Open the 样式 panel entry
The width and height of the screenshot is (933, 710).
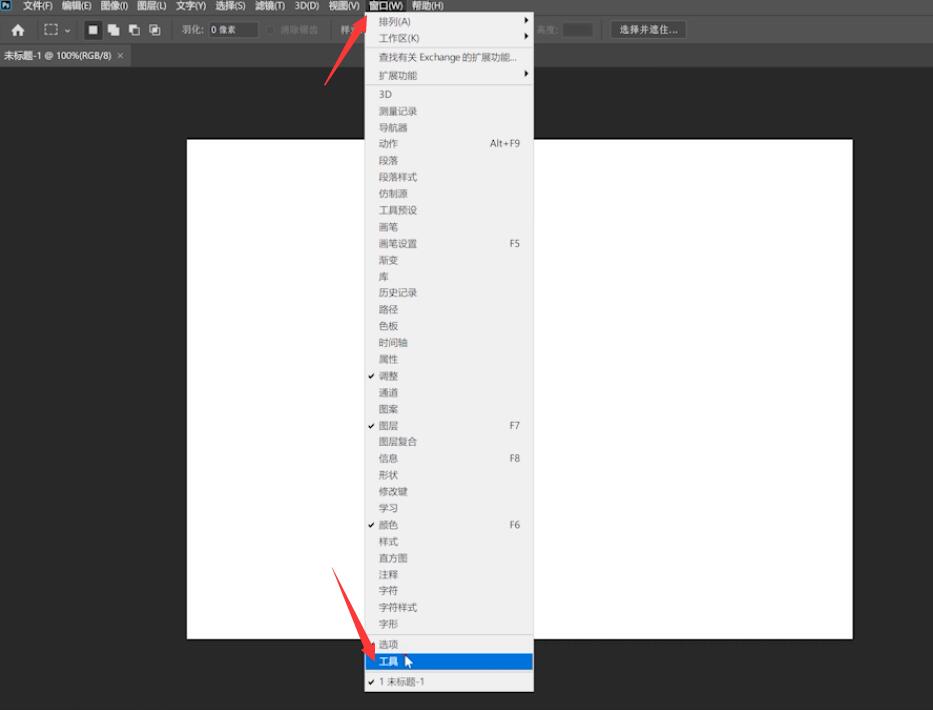[449, 542]
